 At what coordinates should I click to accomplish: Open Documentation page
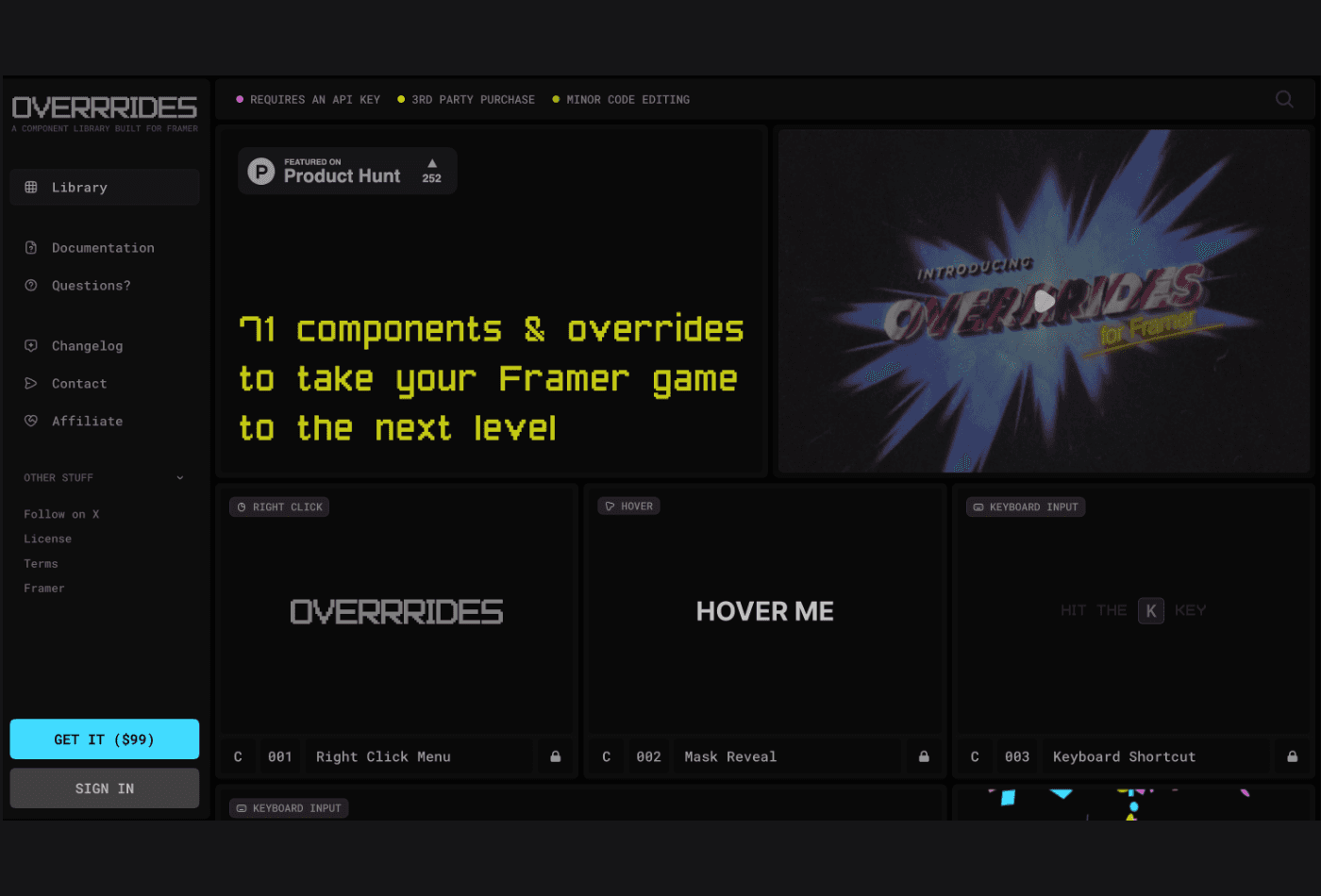click(x=103, y=248)
